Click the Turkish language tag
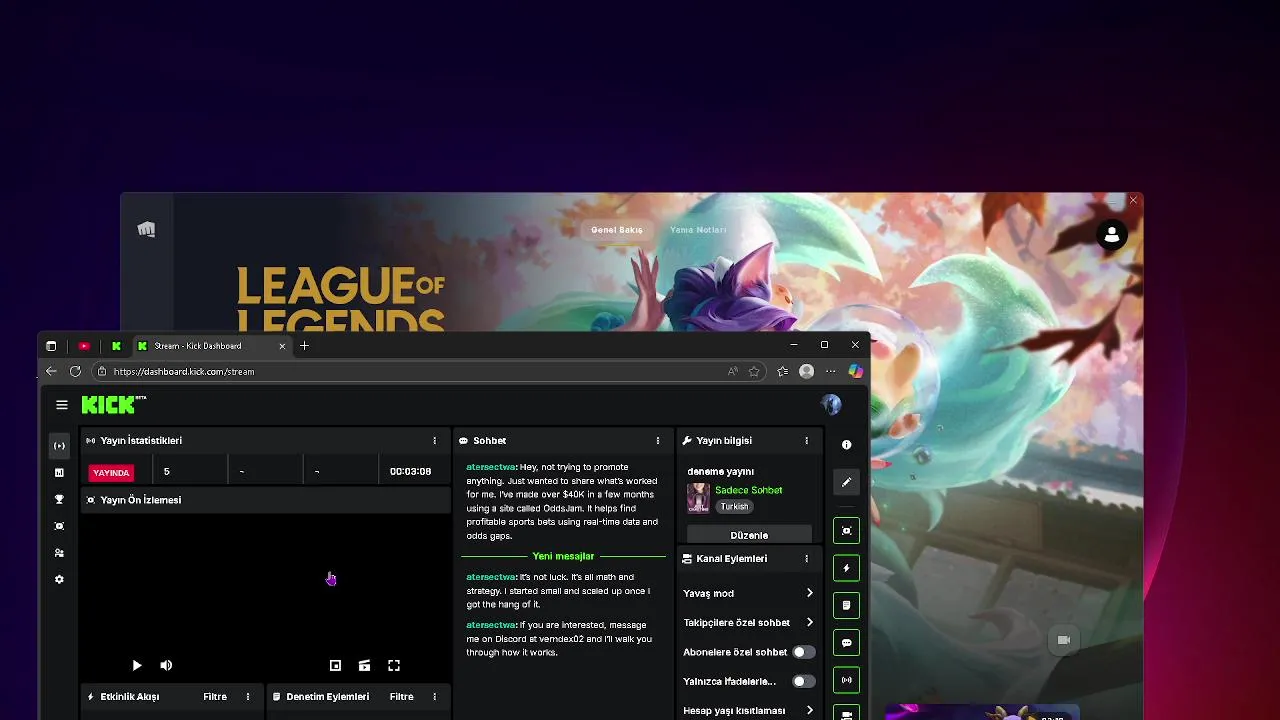 click(734, 507)
